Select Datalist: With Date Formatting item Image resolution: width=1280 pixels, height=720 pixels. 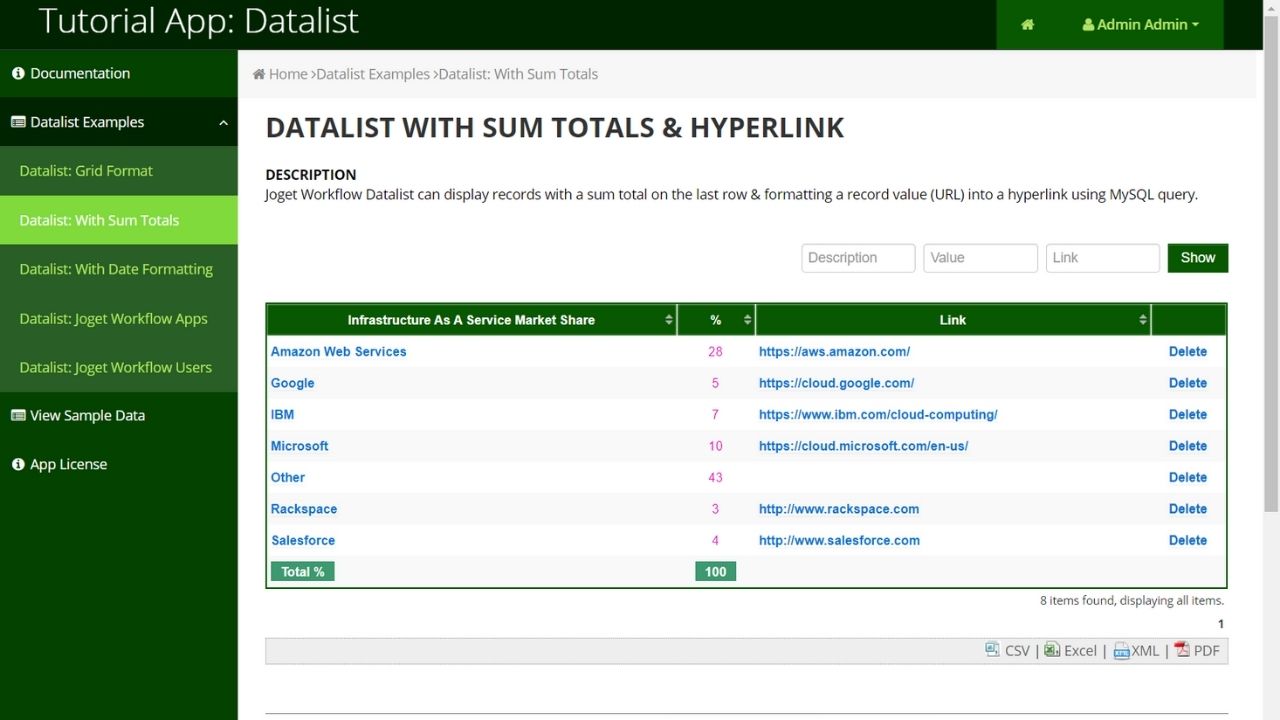[116, 269]
